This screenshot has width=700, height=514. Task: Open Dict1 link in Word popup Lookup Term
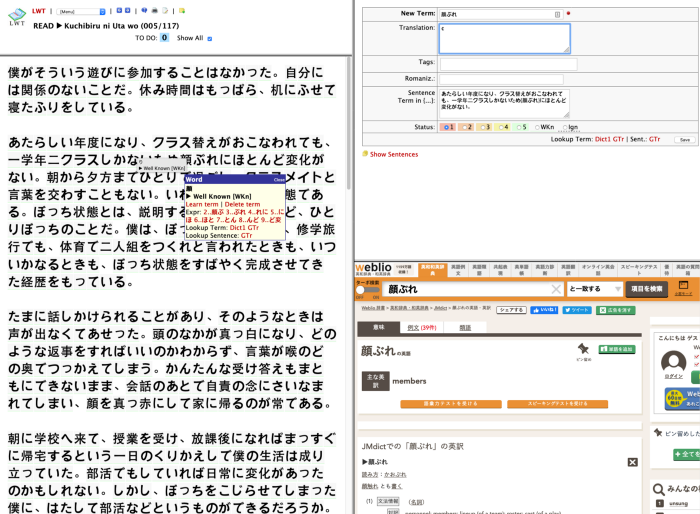point(238,227)
